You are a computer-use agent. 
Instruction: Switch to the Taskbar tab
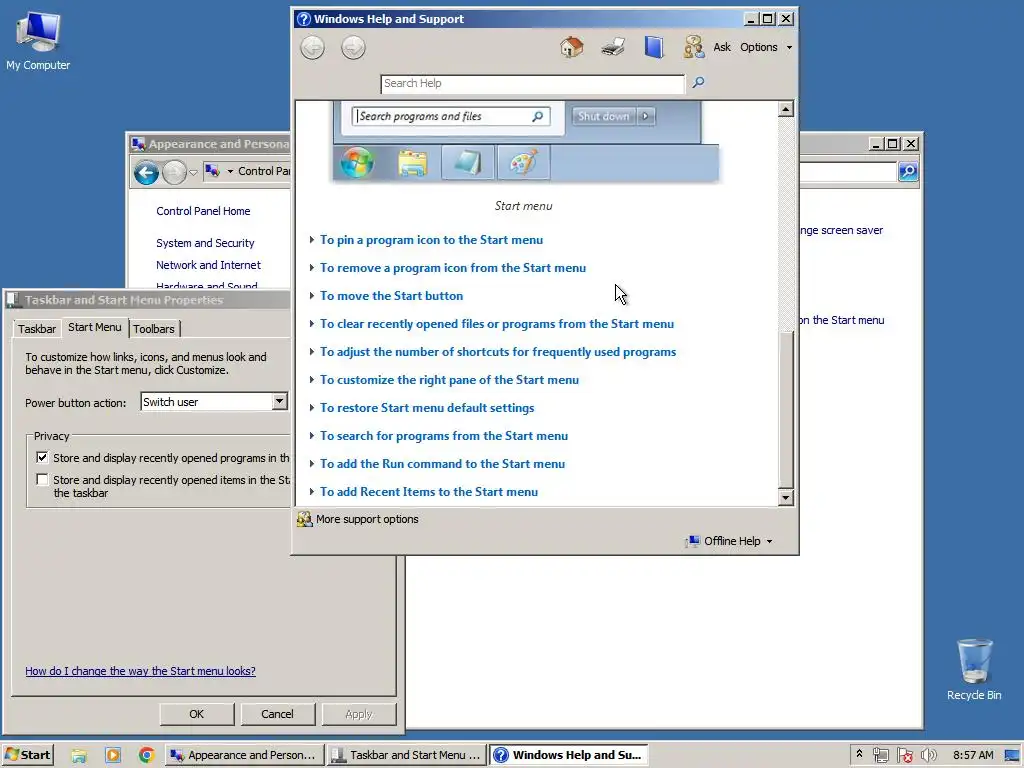37,328
